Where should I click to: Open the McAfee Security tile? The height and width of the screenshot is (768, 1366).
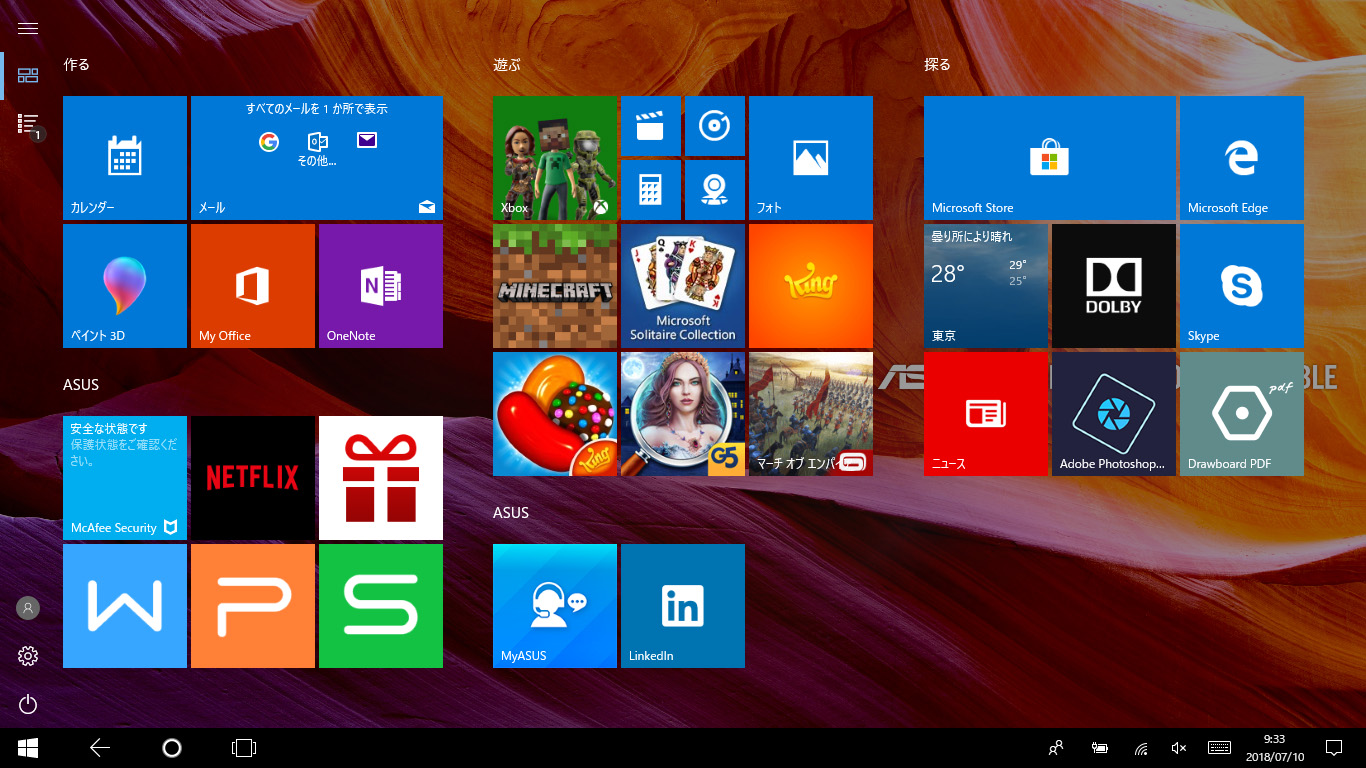tap(125, 478)
